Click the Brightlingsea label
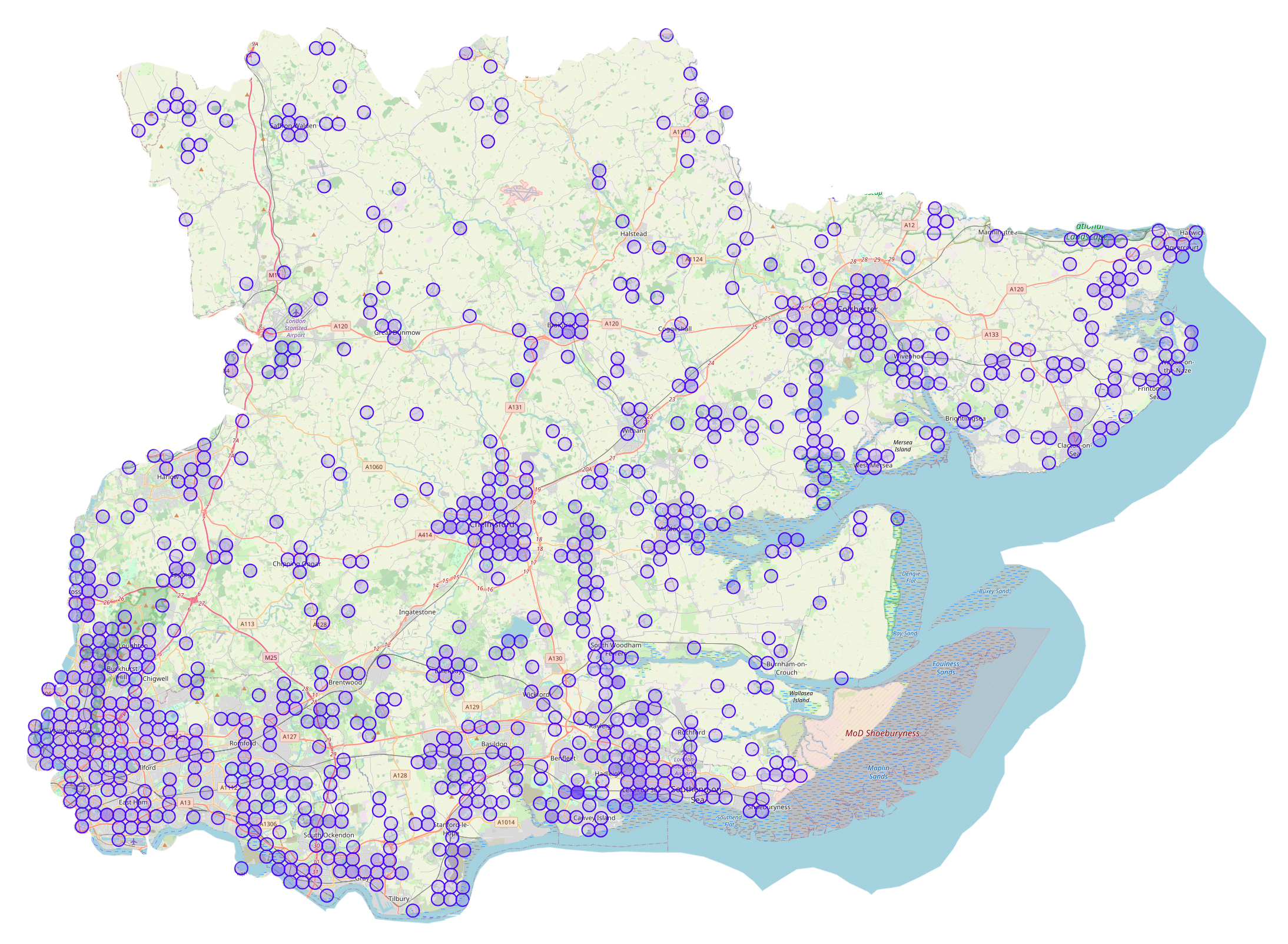Image resolution: width=1288 pixels, height=944 pixels. pyautogui.click(x=965, y=419)
